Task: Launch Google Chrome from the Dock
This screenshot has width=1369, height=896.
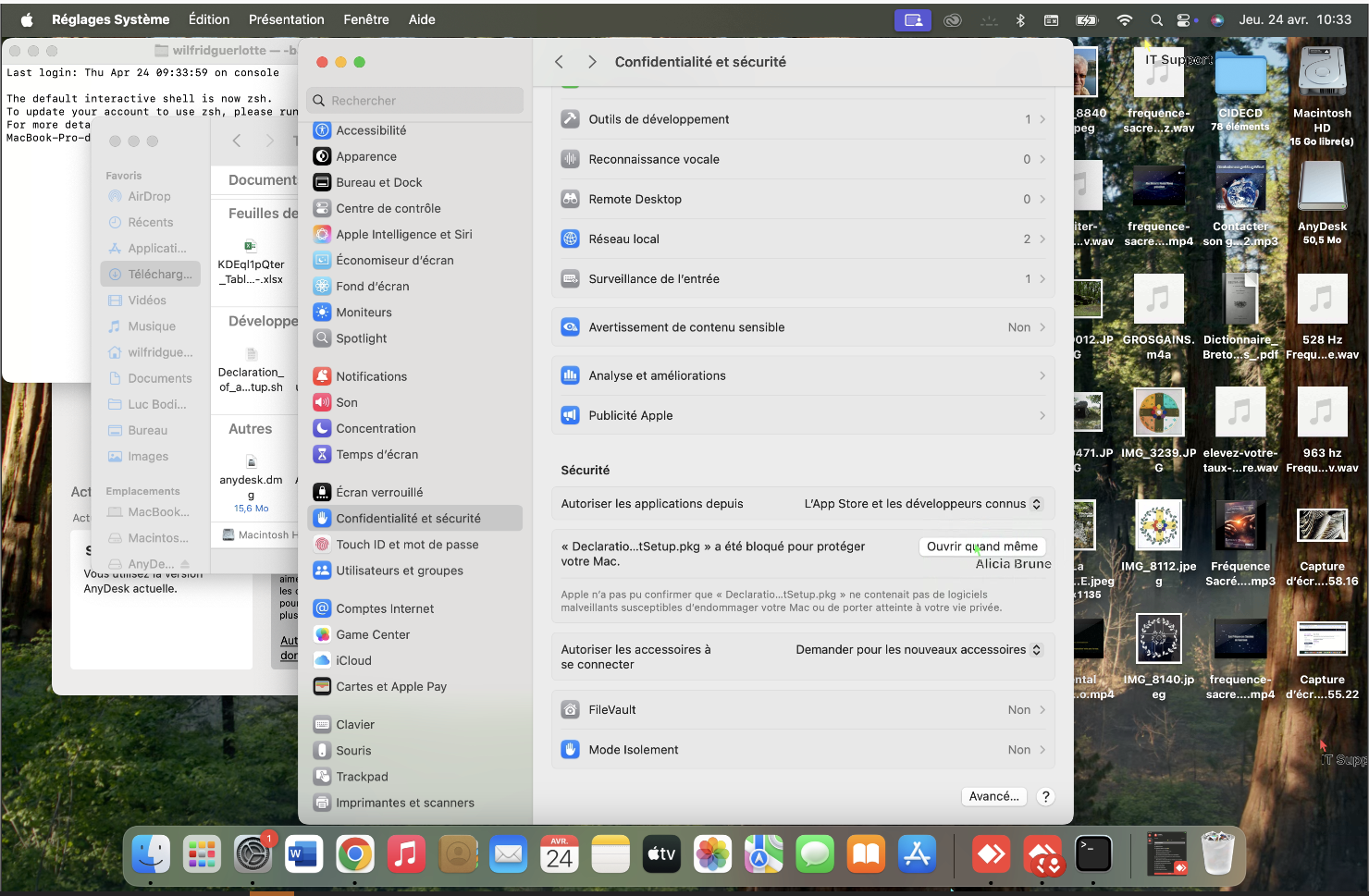Action: [x=355, y=854]
